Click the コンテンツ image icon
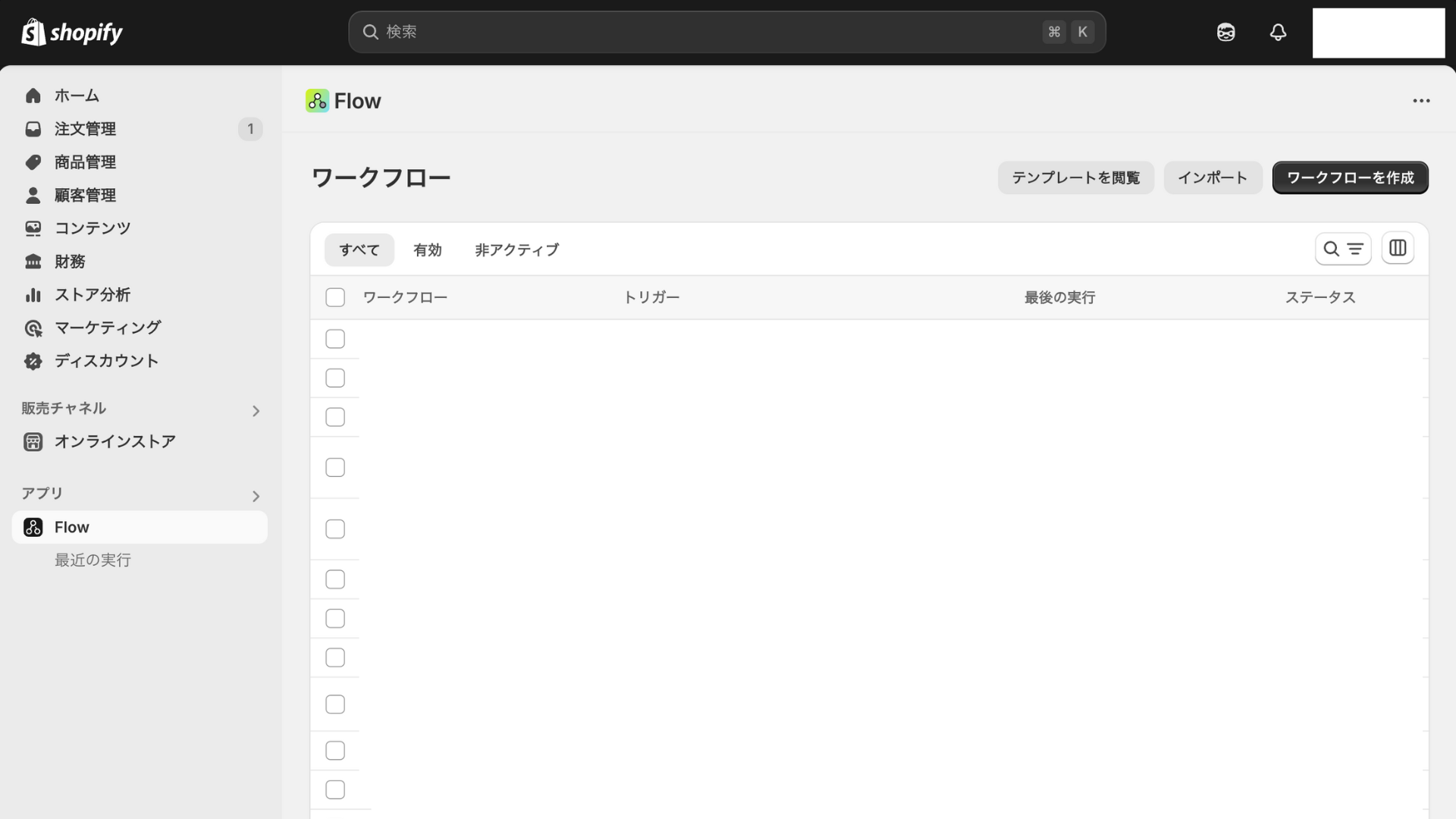This screenshot has width=1456, height=819. pos(33,228)
